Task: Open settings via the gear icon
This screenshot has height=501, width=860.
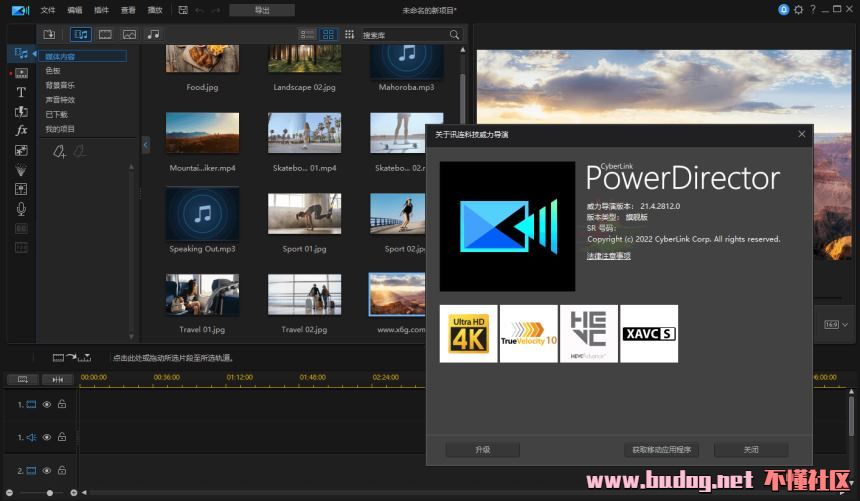Action: click(x=798, y=9)
